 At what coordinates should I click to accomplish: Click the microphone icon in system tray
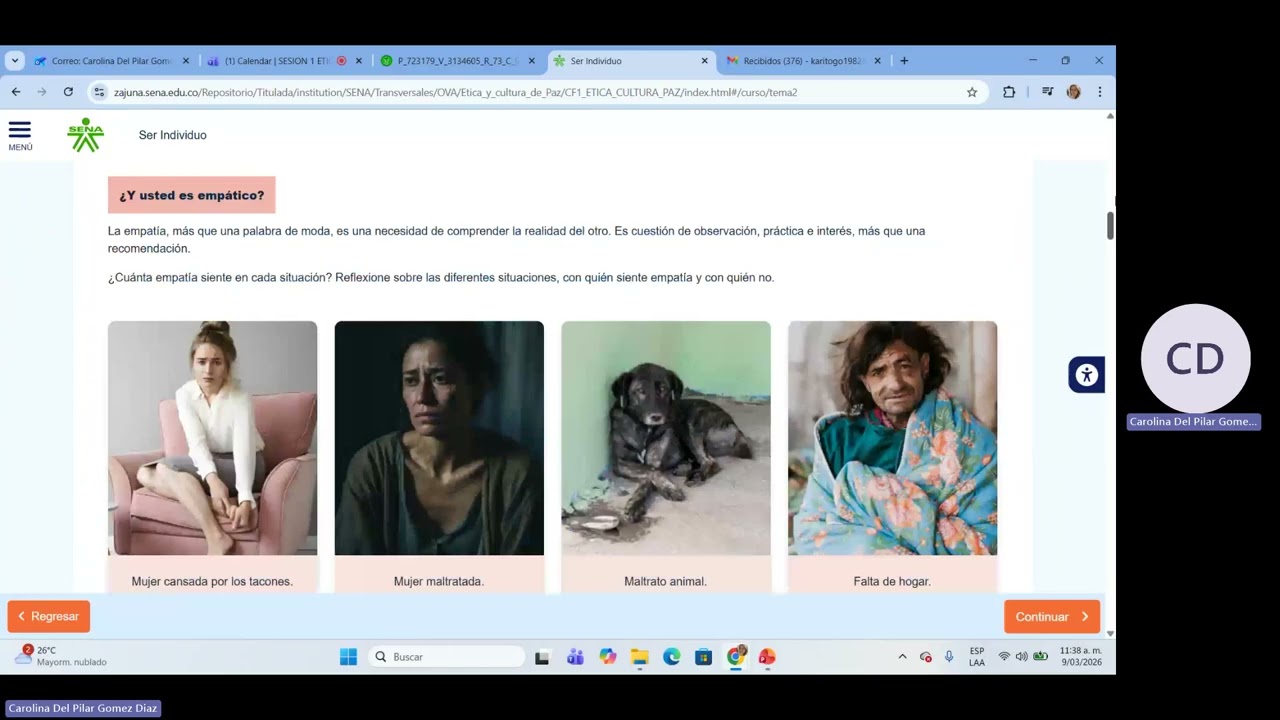point(949,657)
